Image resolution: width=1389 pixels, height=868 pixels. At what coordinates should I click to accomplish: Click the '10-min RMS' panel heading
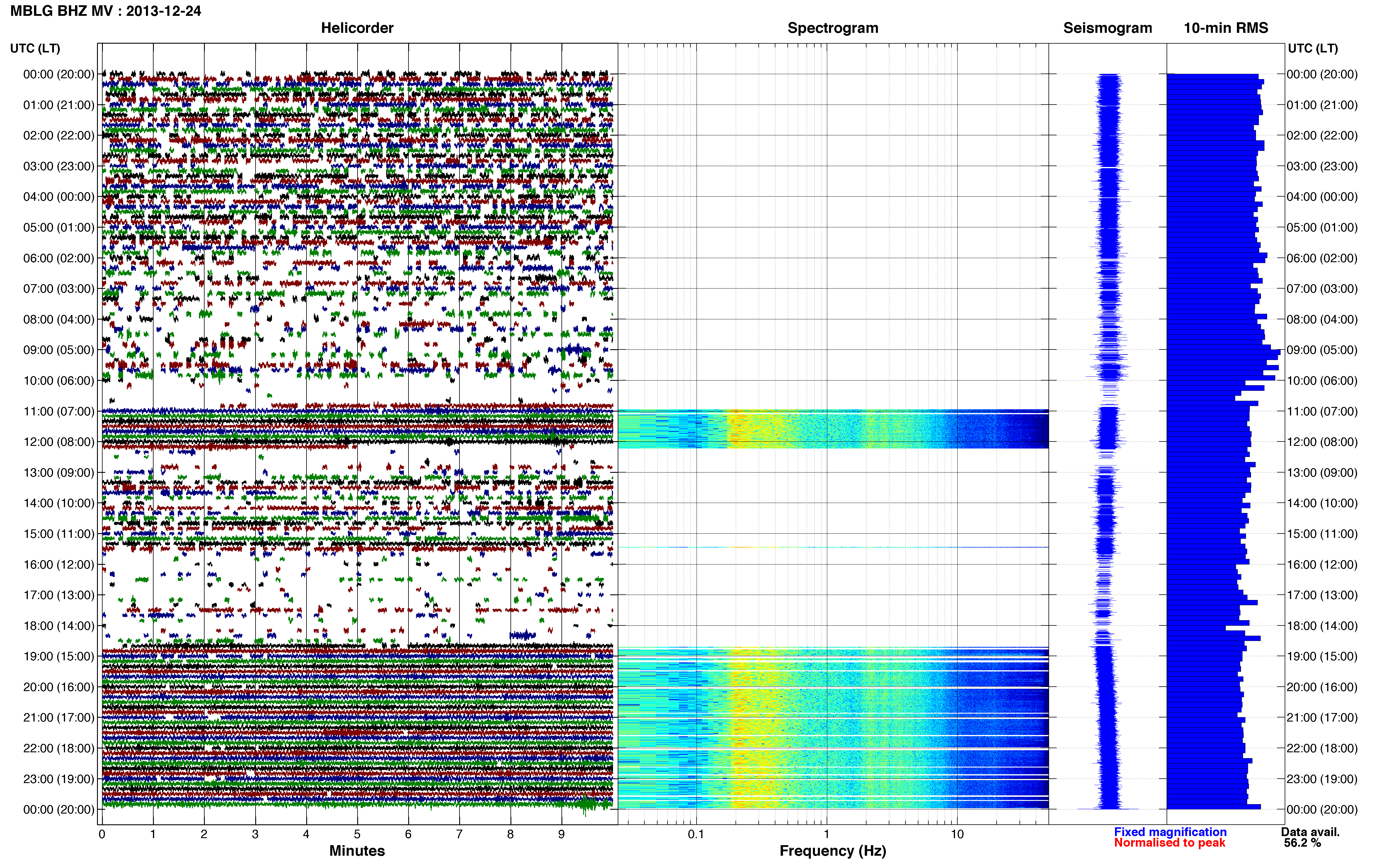coord(1225,28)
